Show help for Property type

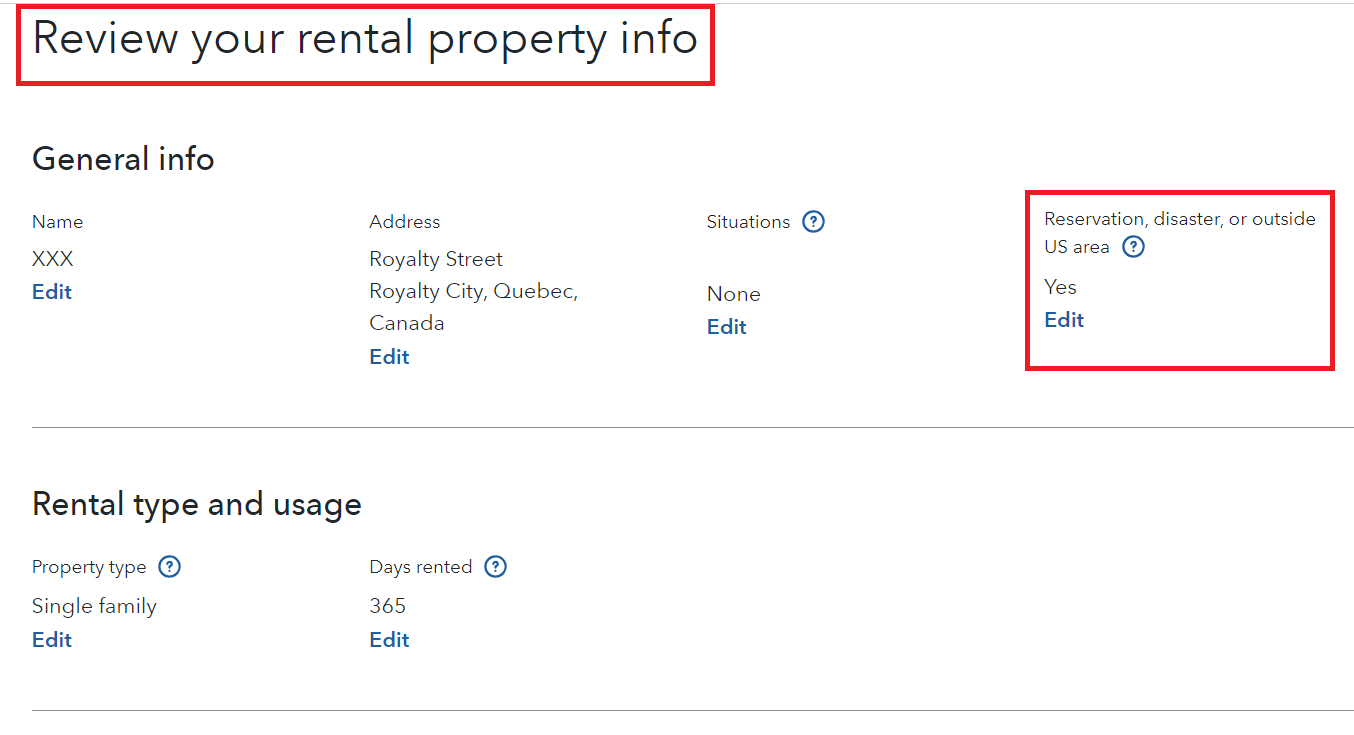pyautogui.click(x=170, y=567)
